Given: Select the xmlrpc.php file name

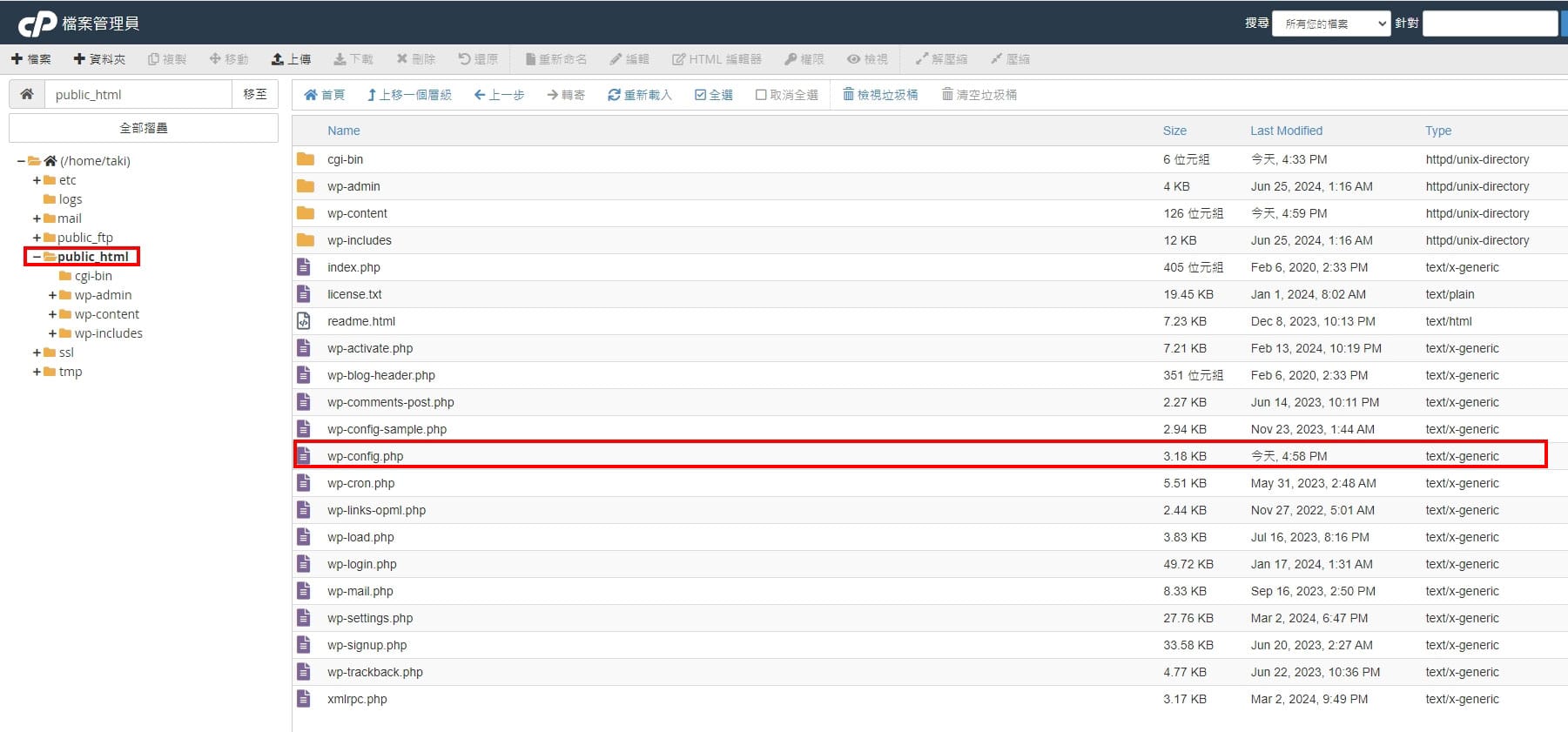Looking at the screenshot, I should [357, 699].
